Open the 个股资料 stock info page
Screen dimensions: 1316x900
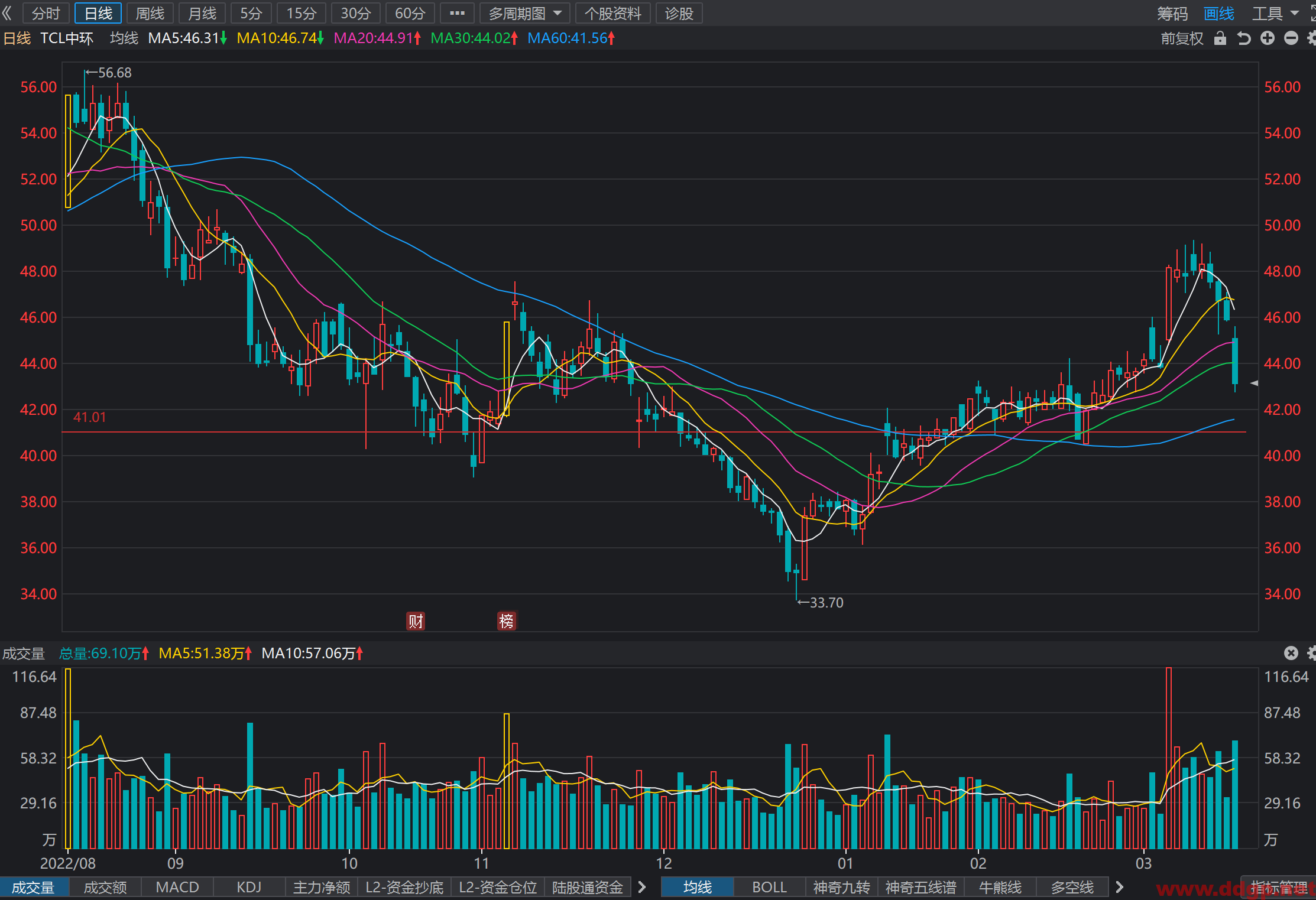coord(613,13)
